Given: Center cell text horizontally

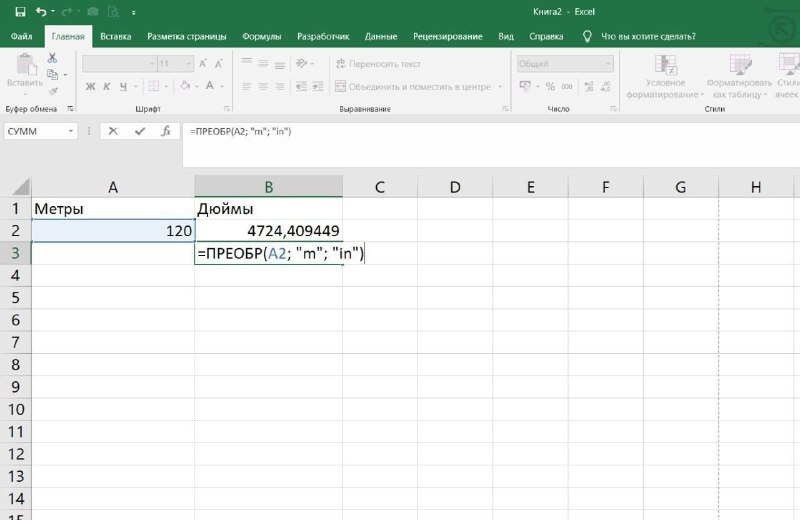Looking at the screenshot, I should tap(263, 86).
